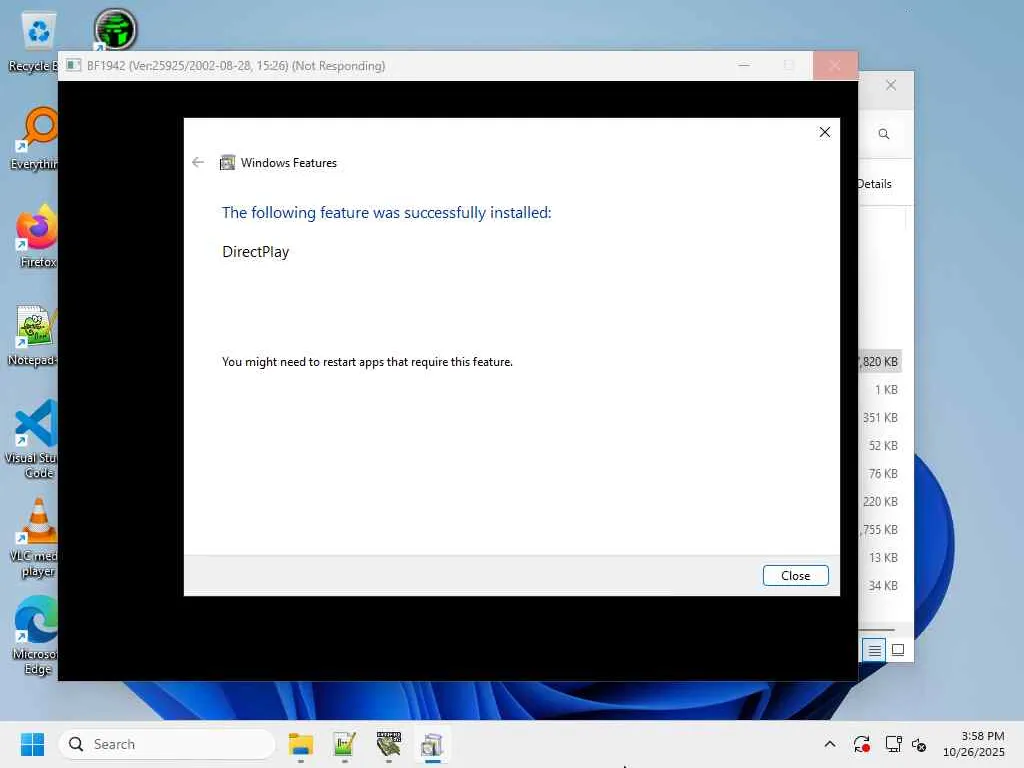Click the DirectPlay feature name text
The image size is (1024, 768).
pyautogui.click(x=255, y=251)
